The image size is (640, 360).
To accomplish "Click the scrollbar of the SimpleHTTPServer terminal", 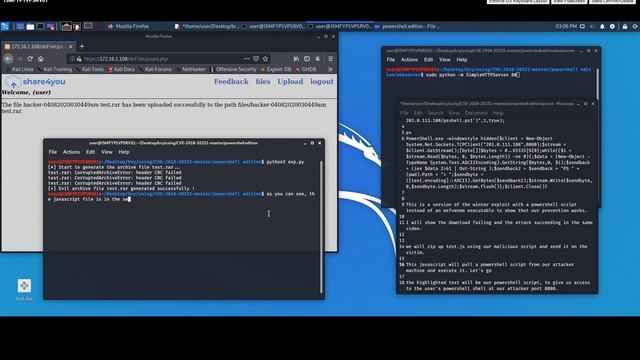I will point(597,84).
